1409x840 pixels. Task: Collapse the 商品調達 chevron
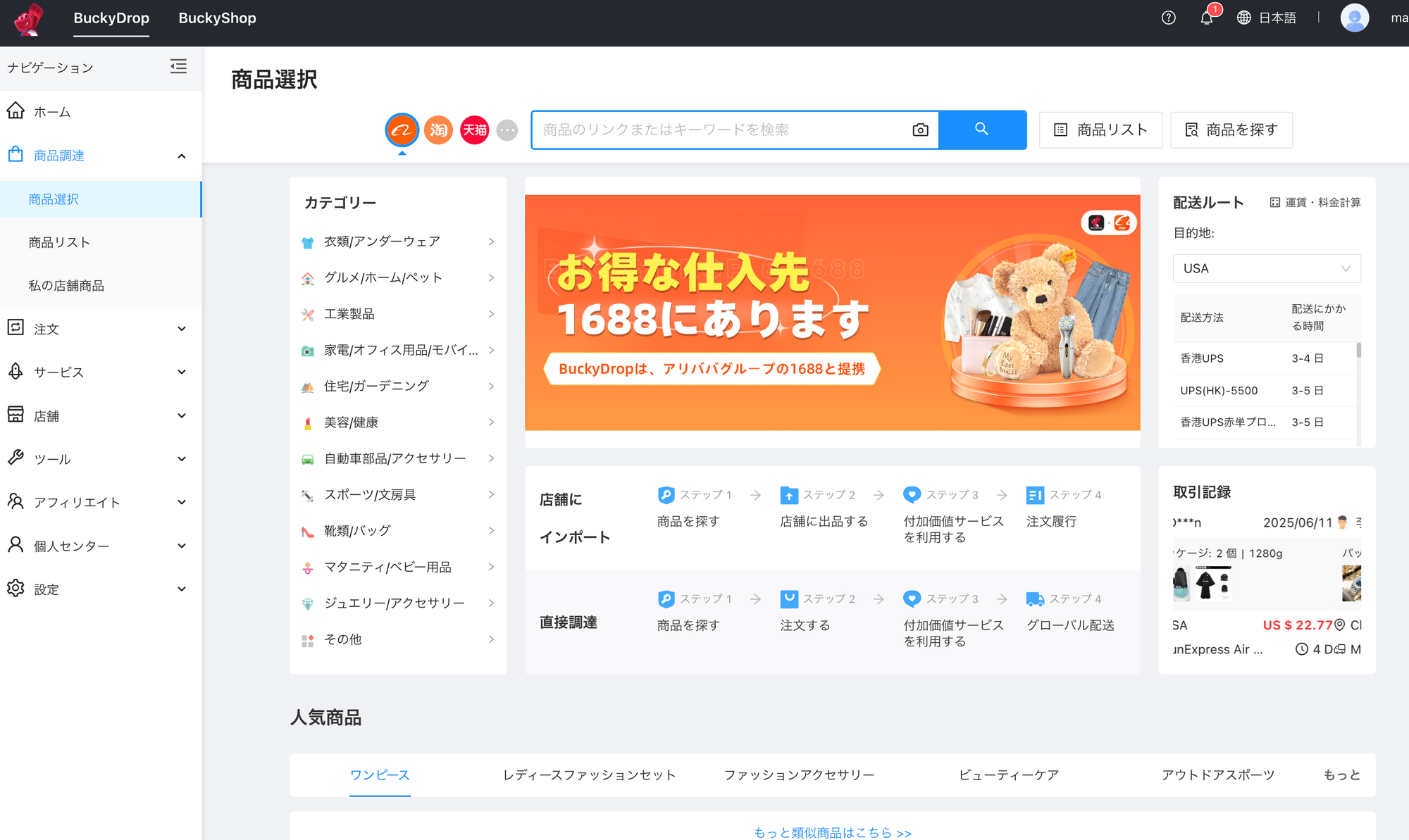(x=182, y=156)
